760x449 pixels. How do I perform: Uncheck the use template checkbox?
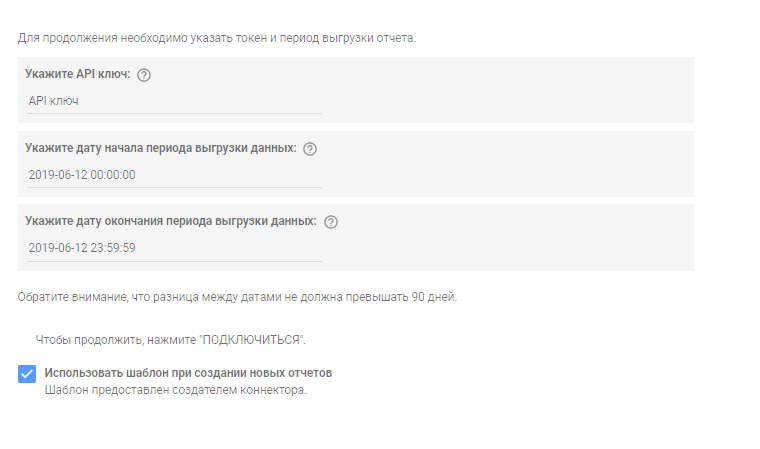[27, 374]
